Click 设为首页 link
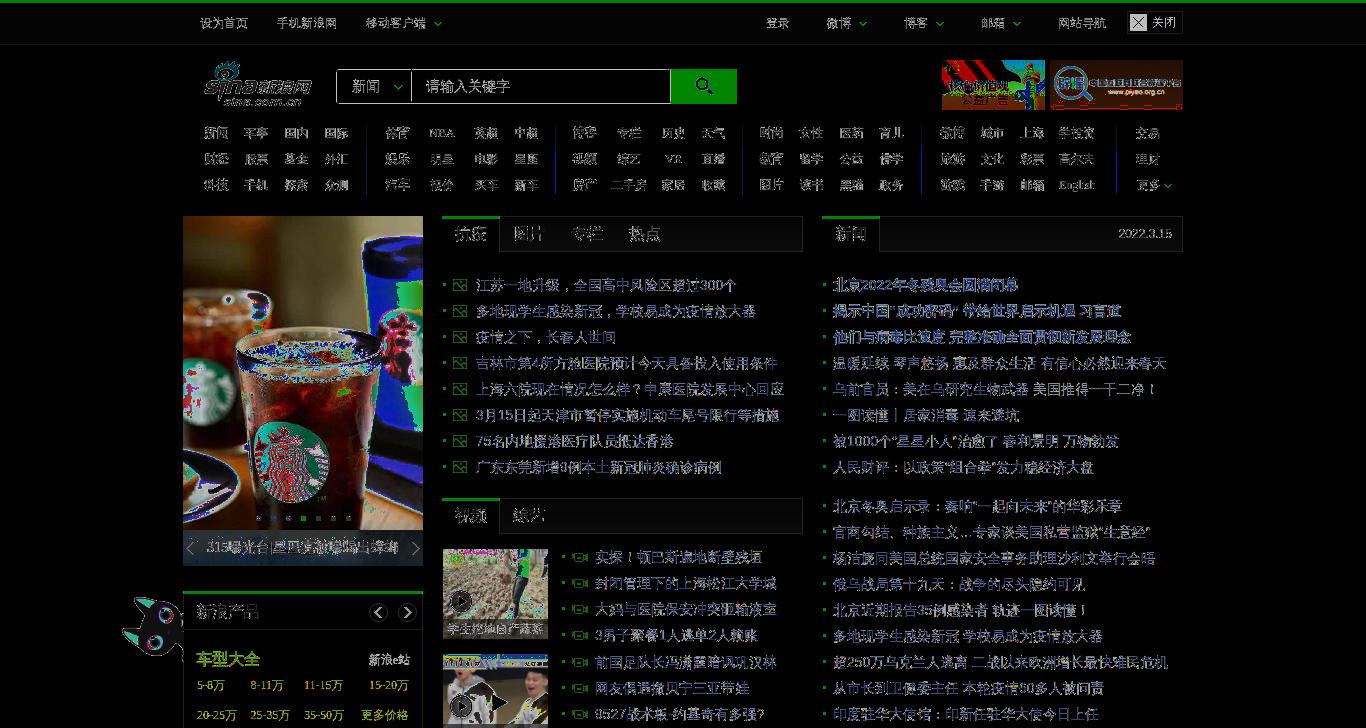The height and width of the screenshot is (728, 1366). point(224,23)
